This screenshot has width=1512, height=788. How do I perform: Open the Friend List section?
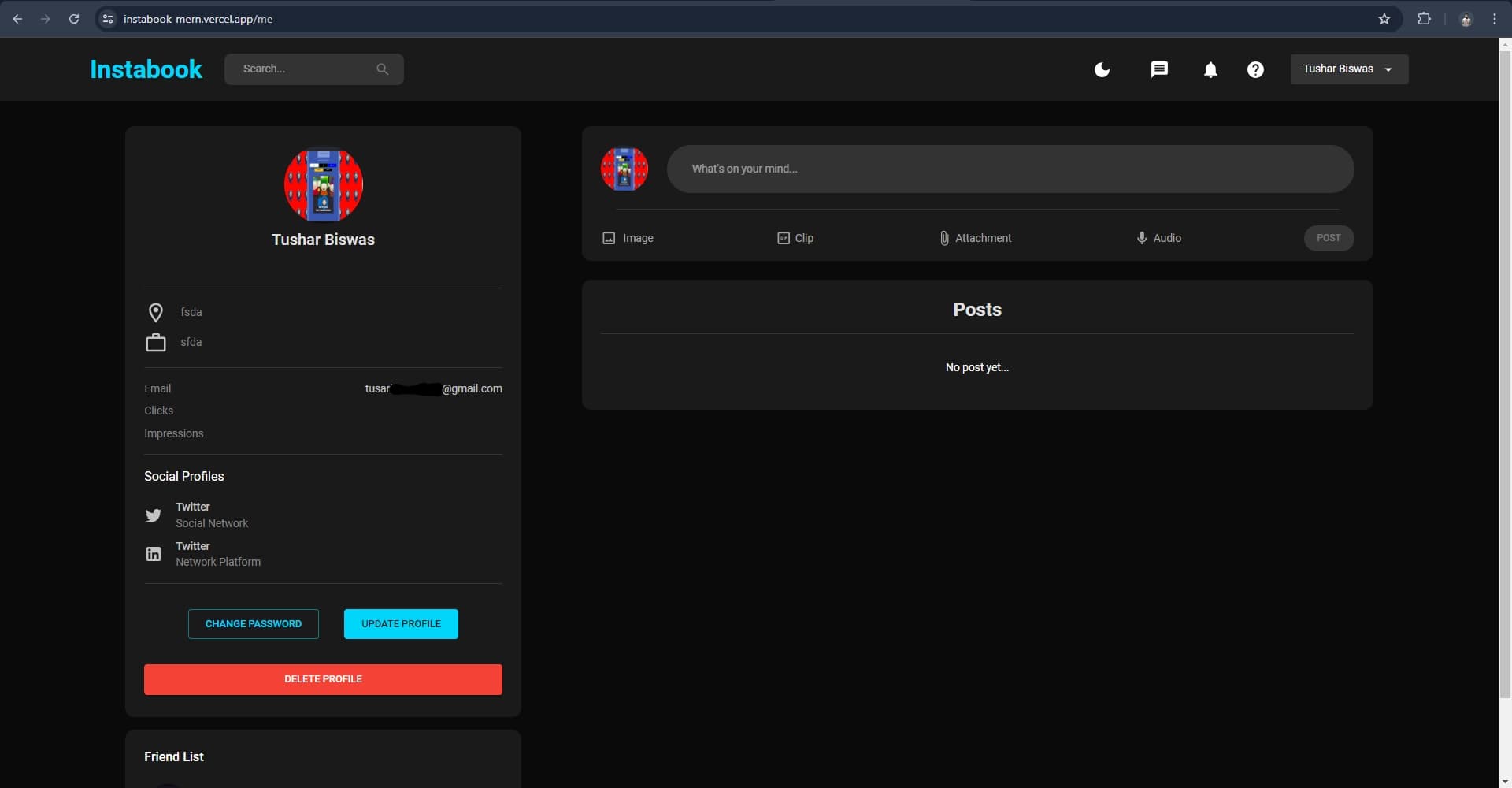(173, 756)
